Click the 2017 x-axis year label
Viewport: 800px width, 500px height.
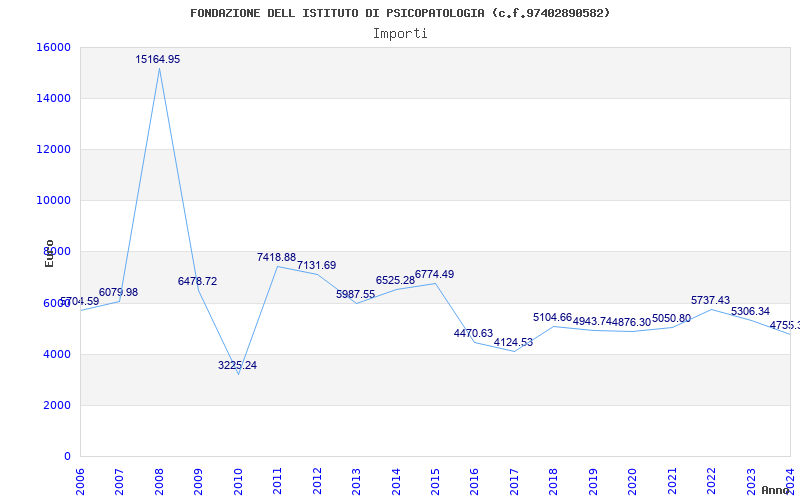[515, 481]
